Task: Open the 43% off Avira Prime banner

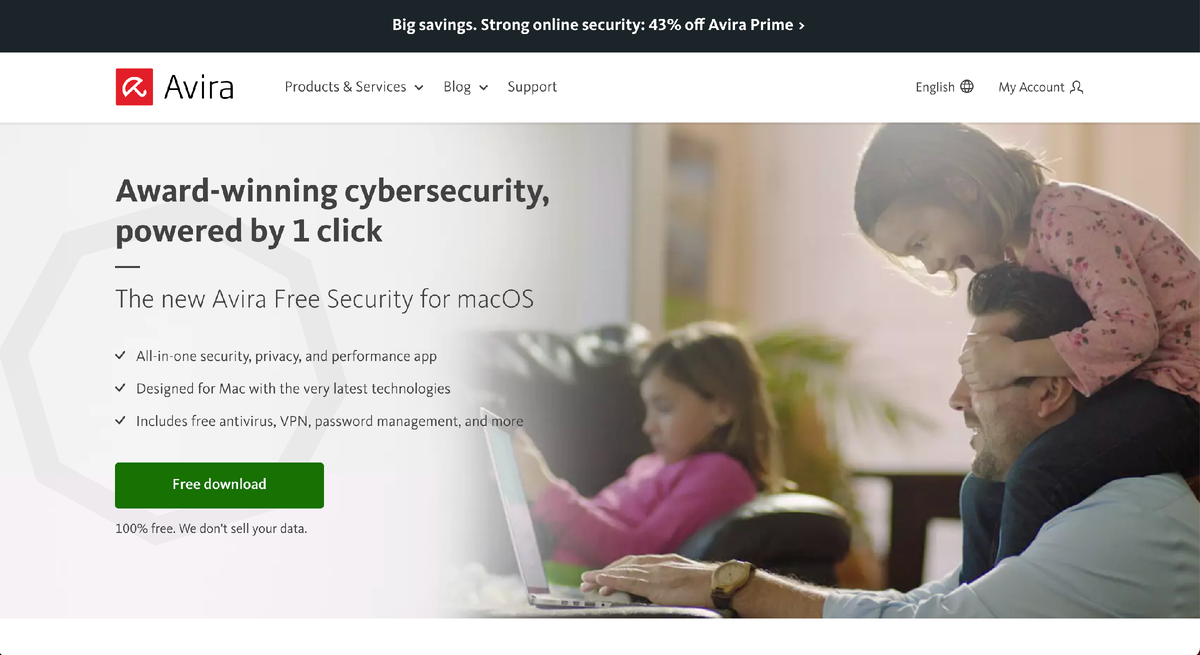Action: tap(599, 25)
